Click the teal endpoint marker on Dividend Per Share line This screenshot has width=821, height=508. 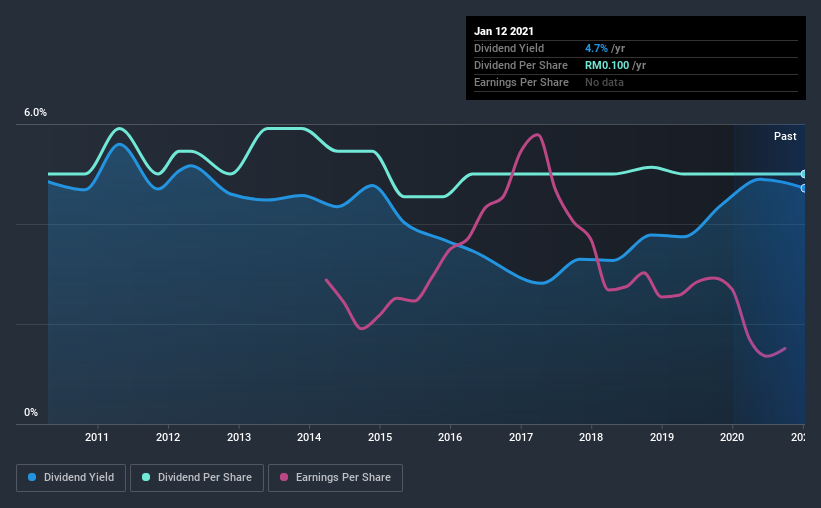coord(803,174)
